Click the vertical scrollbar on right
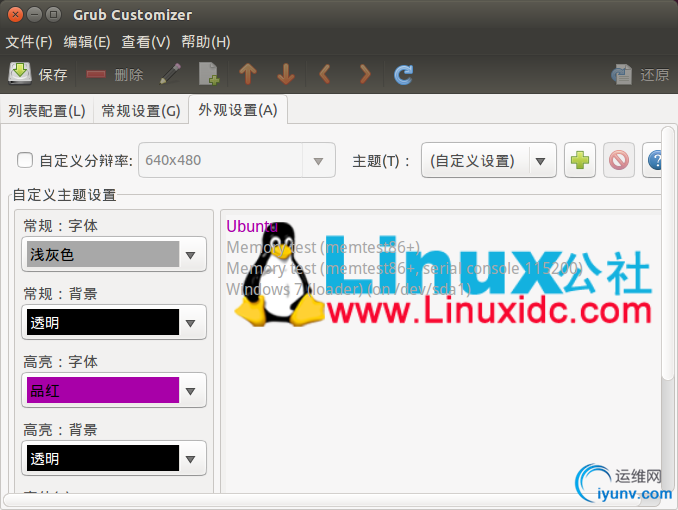678x510 pixels. [x=668, y=253]
